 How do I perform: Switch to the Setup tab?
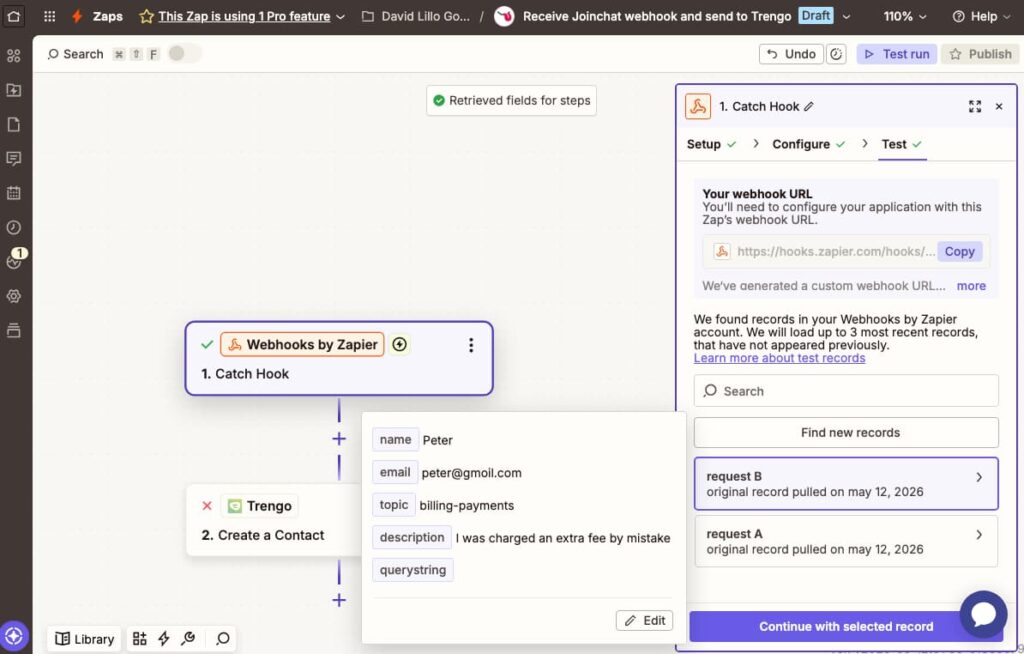point(711,144)
